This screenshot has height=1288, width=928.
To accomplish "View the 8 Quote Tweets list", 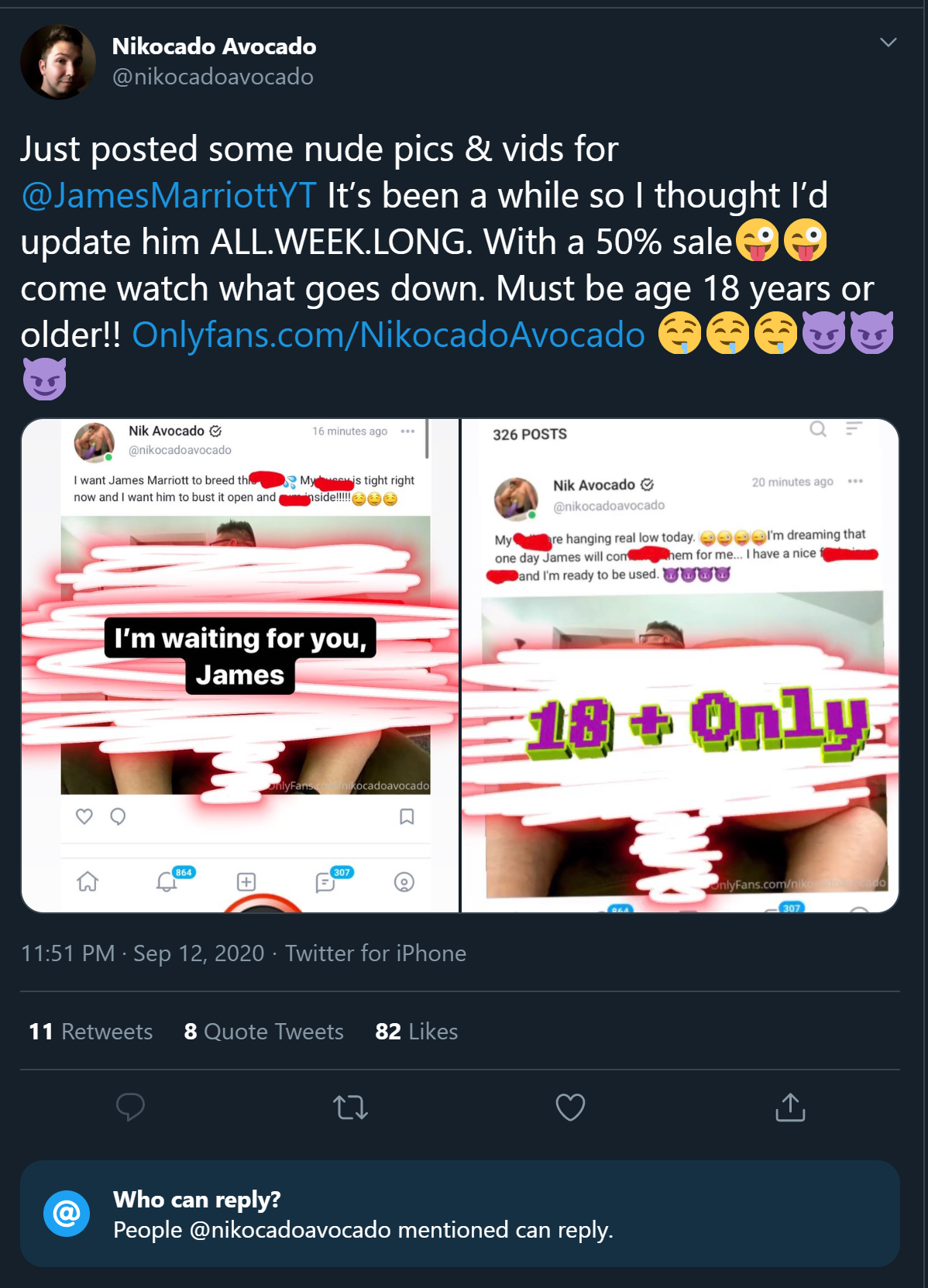I will click(x=263, y=1032).
